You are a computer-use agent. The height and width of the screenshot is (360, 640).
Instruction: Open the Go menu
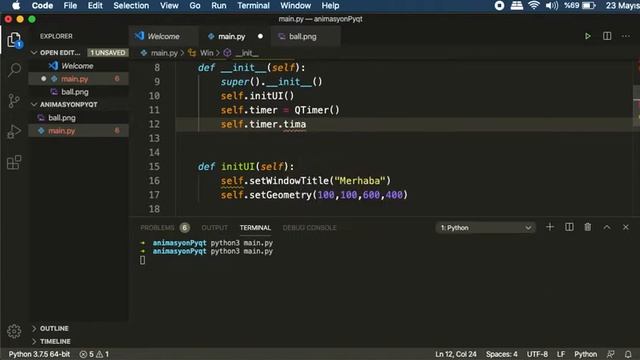(x=195, y=6)
